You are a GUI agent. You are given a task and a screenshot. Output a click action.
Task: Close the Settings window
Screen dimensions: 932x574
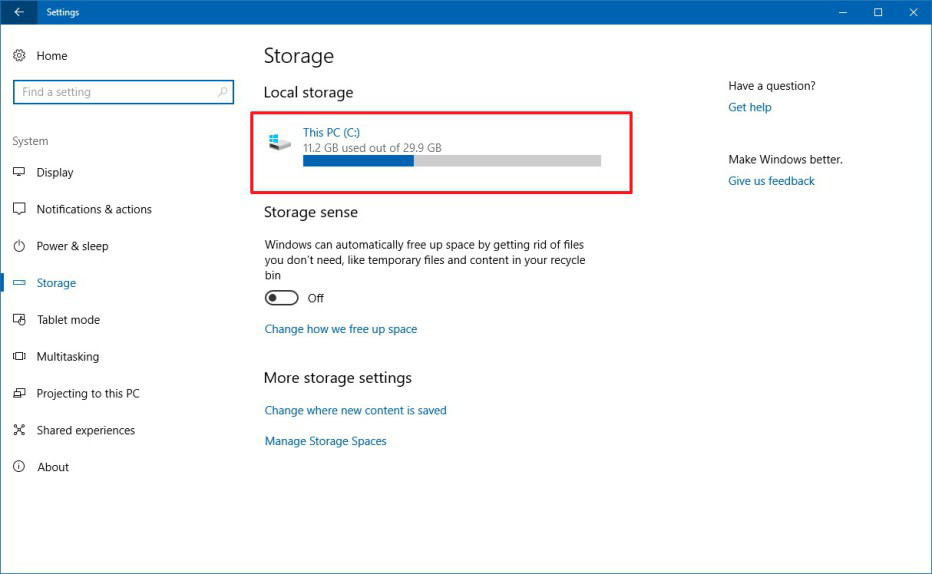[x=914, y=12]
